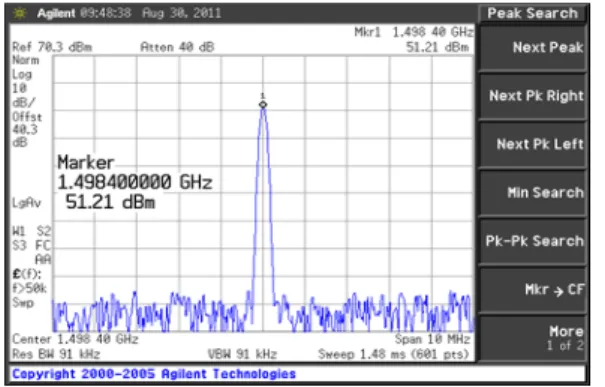Choose the Next Pk Right softkey

[532, 96]
